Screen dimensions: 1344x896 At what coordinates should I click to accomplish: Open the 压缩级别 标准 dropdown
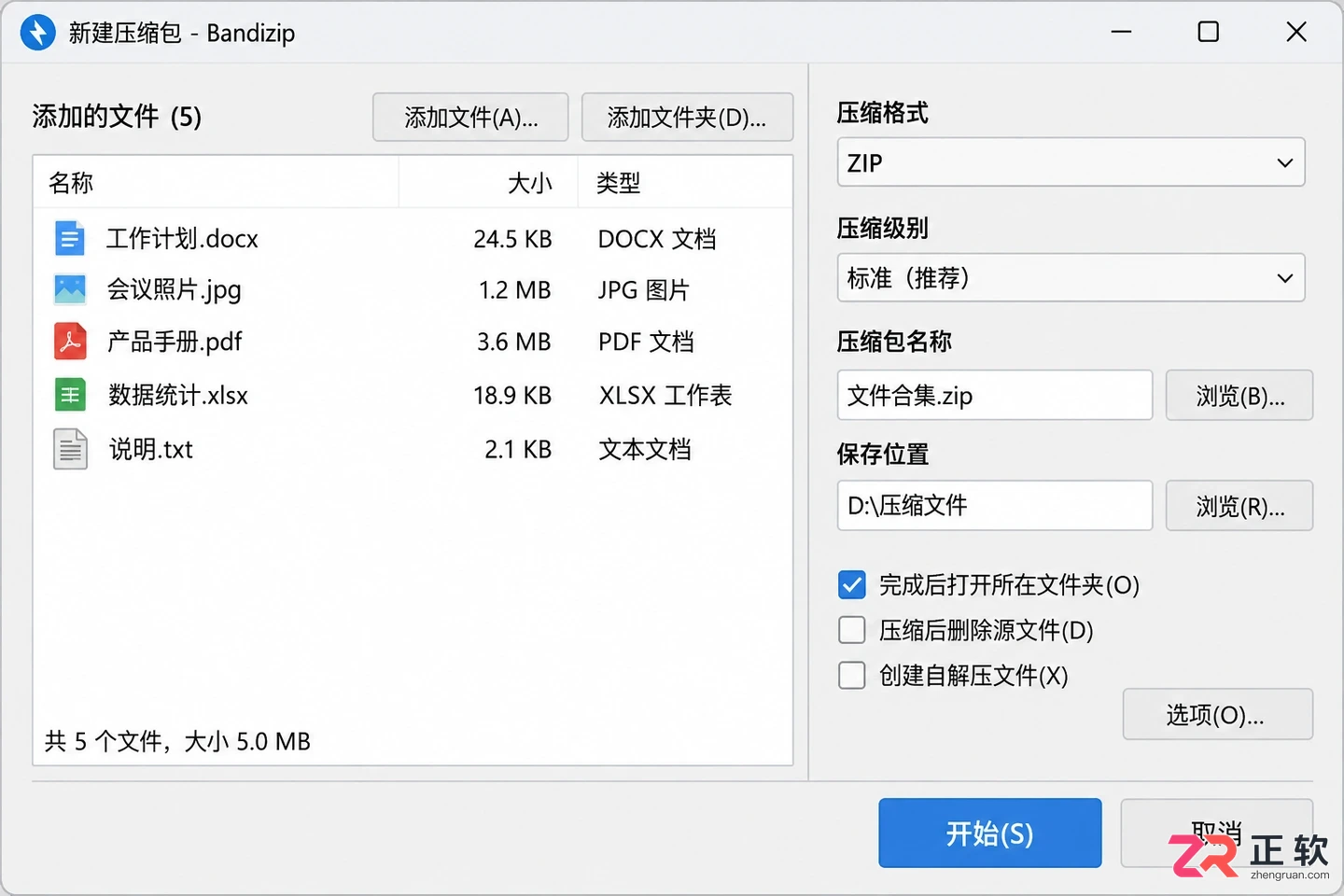[1071, 277]
